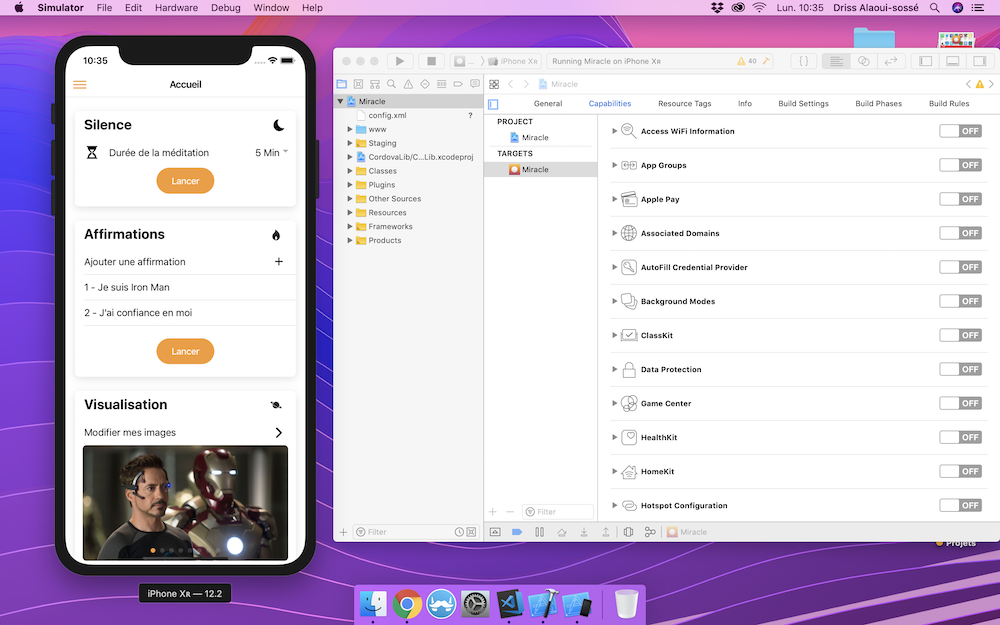Click Debug Memory Graph icon
The height and width of the screenshot is (625, 1000).
(x=650, y=532)
